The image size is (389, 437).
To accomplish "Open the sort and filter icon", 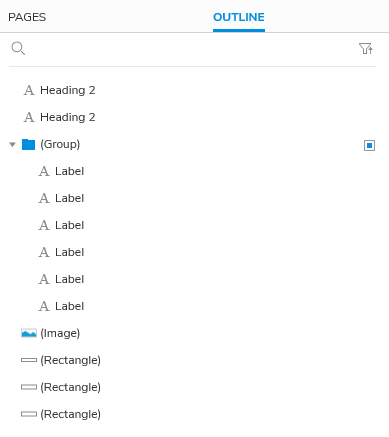I will pos(366,49).
